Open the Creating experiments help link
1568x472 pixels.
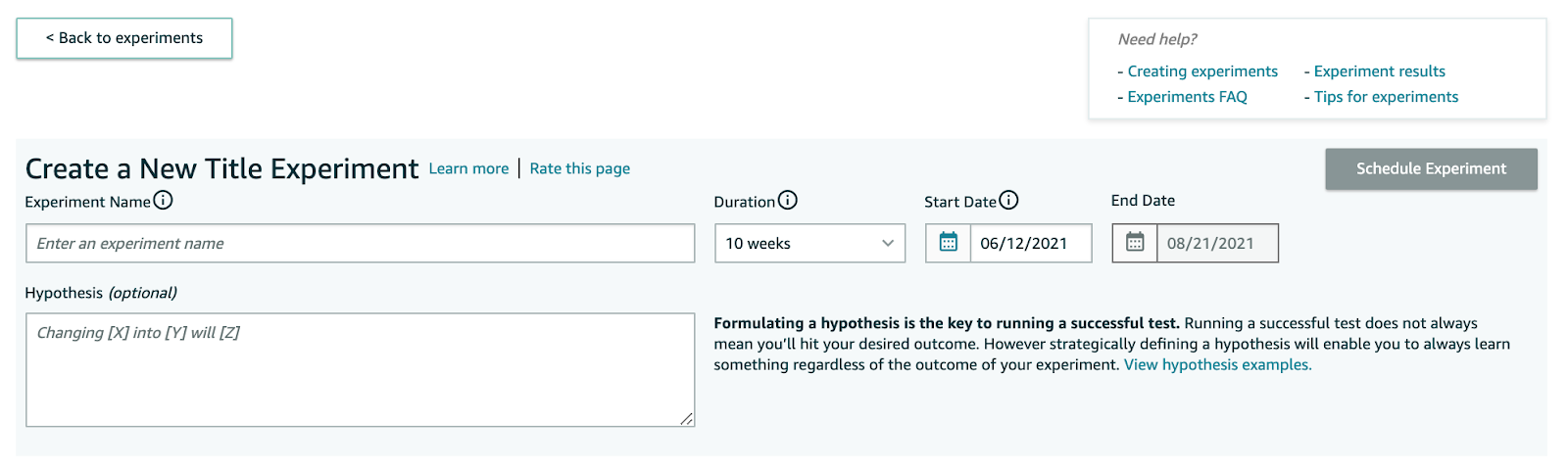[1202, 71]
